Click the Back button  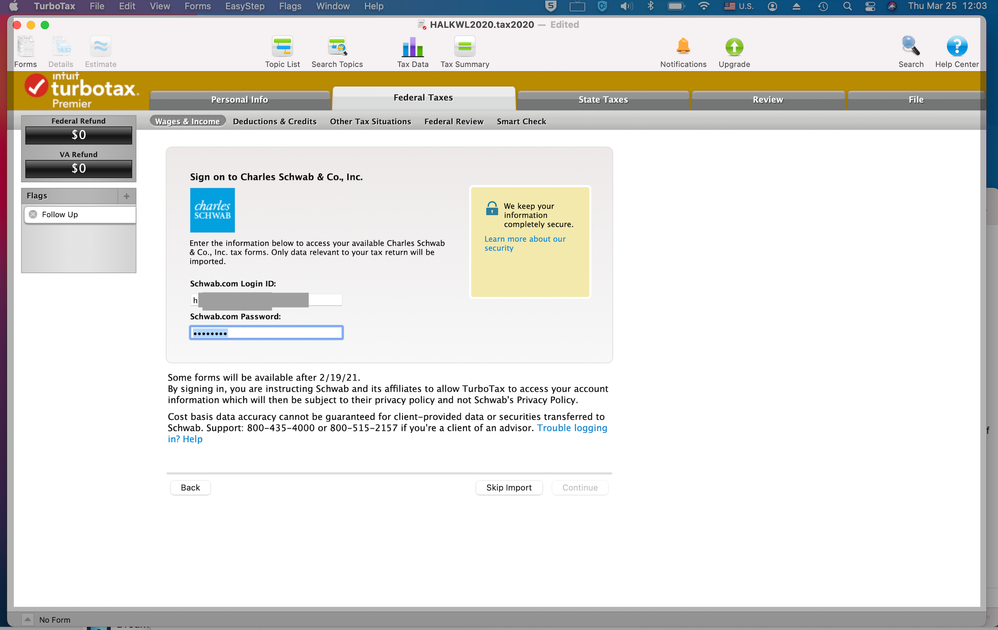coord(190,487)
